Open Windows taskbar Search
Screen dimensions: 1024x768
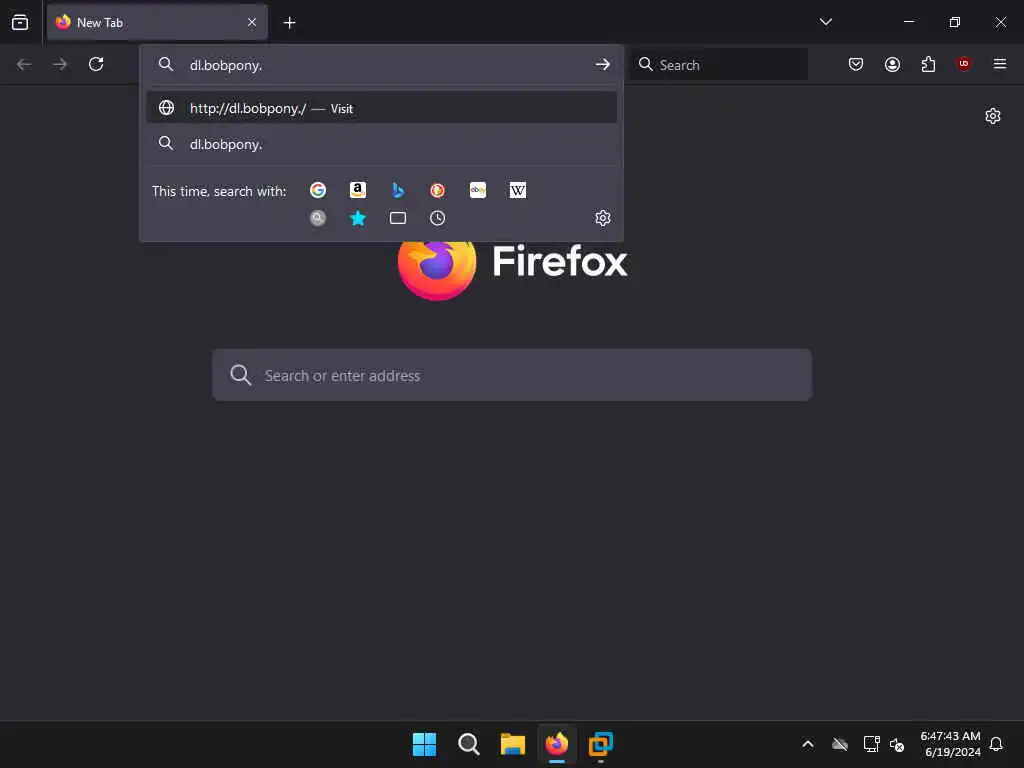468,744
